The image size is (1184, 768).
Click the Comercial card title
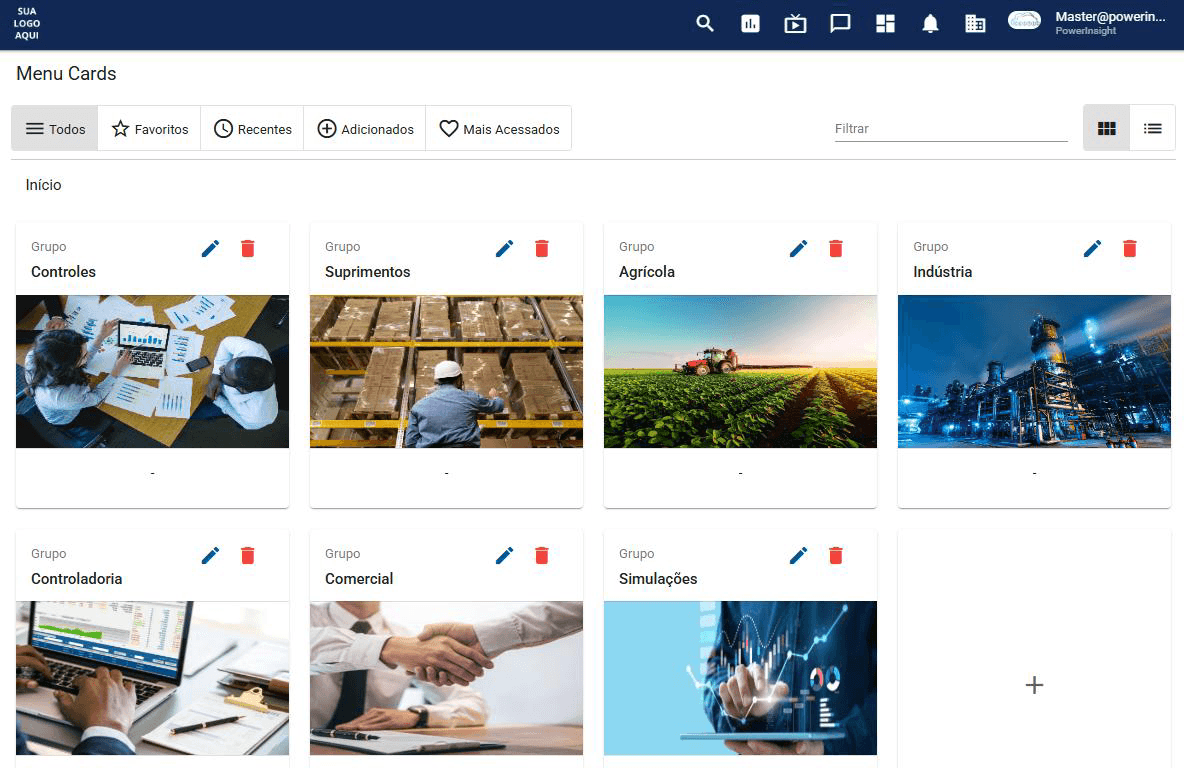tap(359, 579)
